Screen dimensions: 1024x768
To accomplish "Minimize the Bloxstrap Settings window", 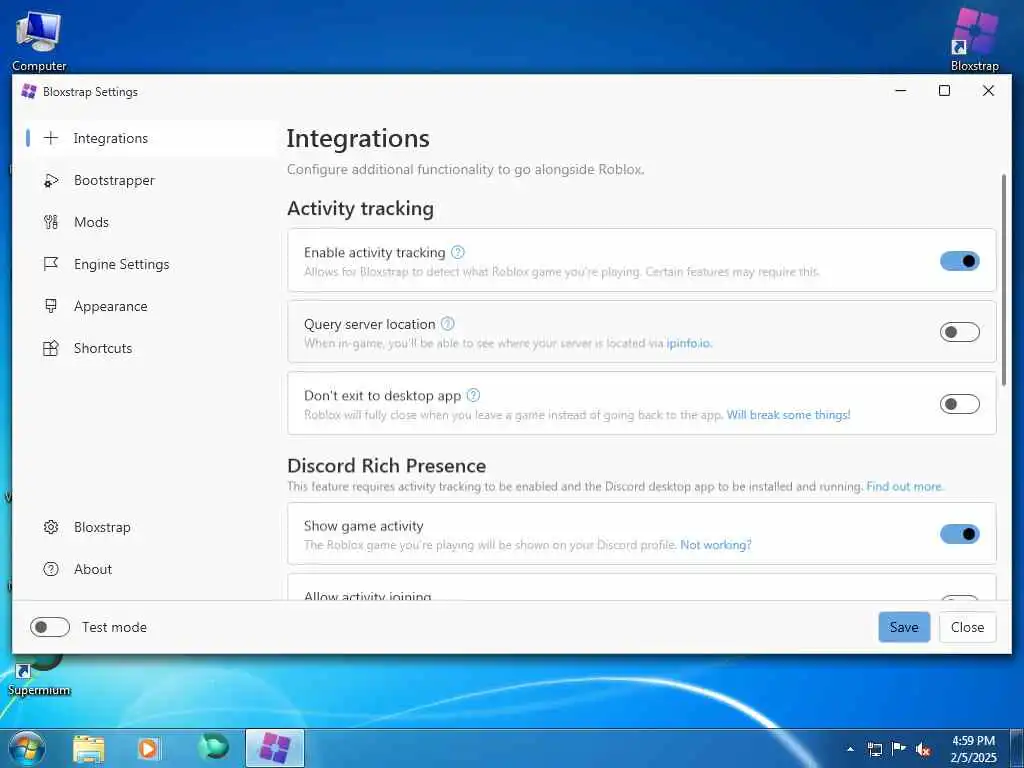I will pyautogui.click(x=901, y=91).
